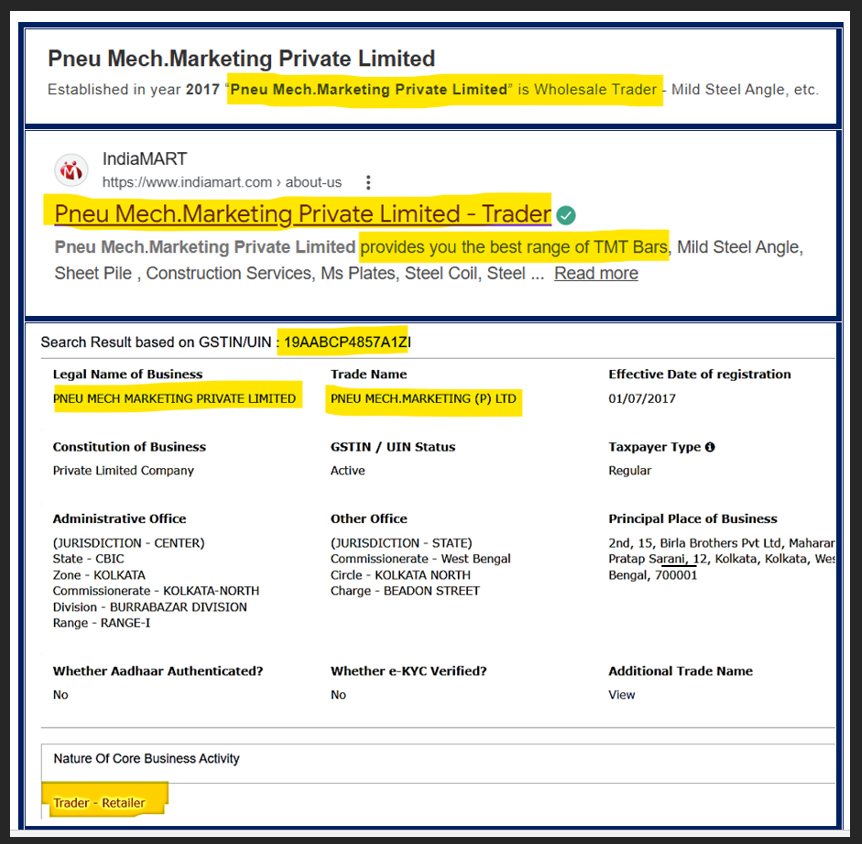Screen dimensions: 862x844
Task: Open the three-dot options beside IndiaMART URL
Action: (x=369, y=182)
